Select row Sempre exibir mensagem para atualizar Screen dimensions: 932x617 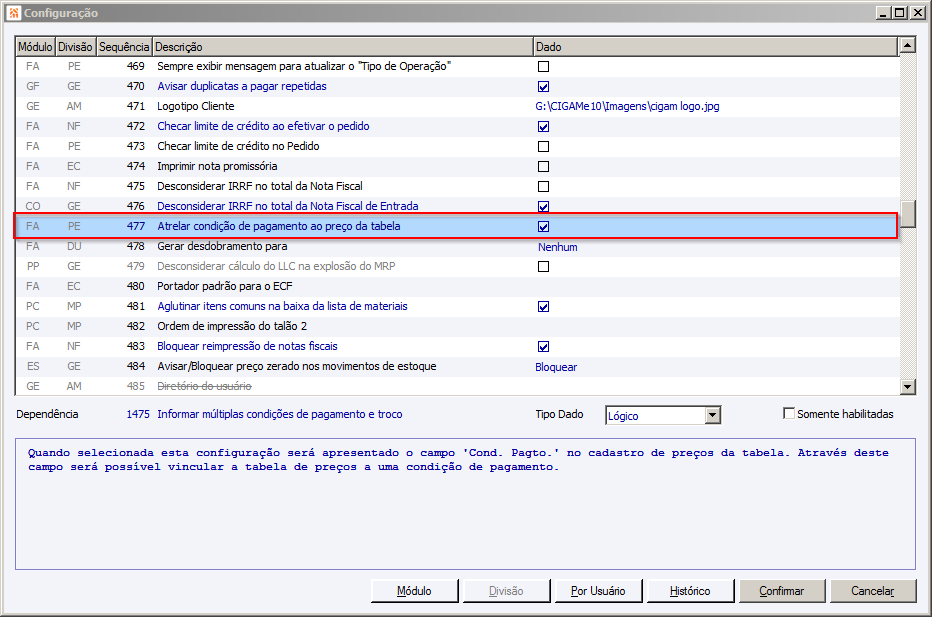click(456, 67)
